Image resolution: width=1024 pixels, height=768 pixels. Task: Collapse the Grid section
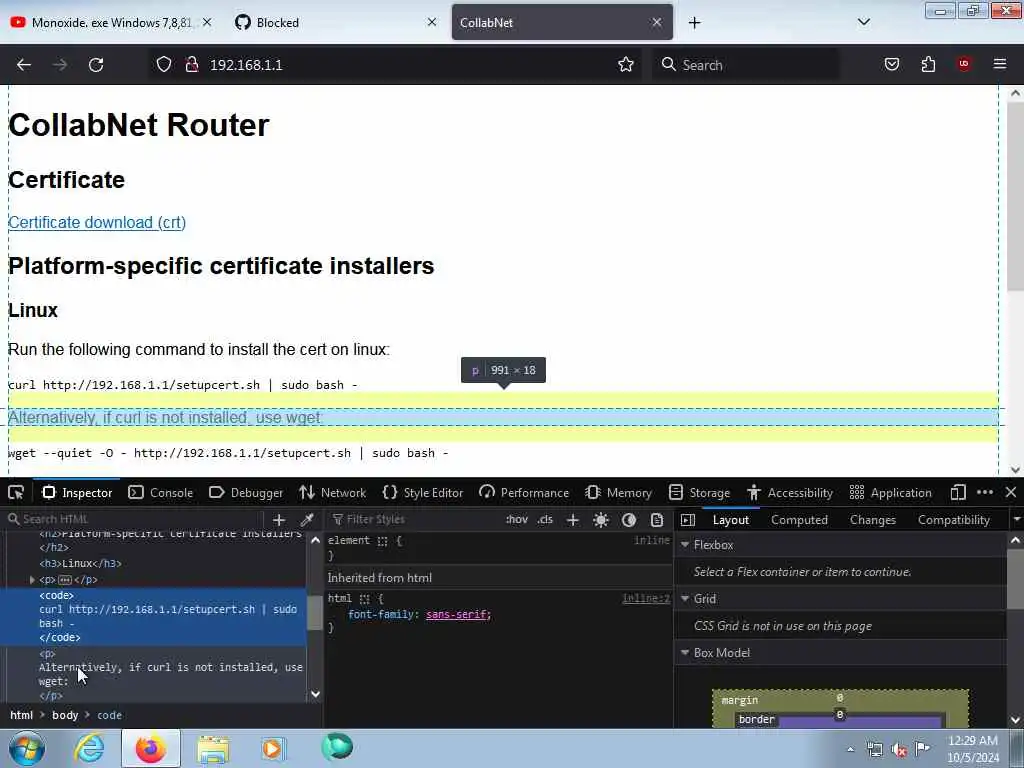pyautogui.click(x=685, y=599)
